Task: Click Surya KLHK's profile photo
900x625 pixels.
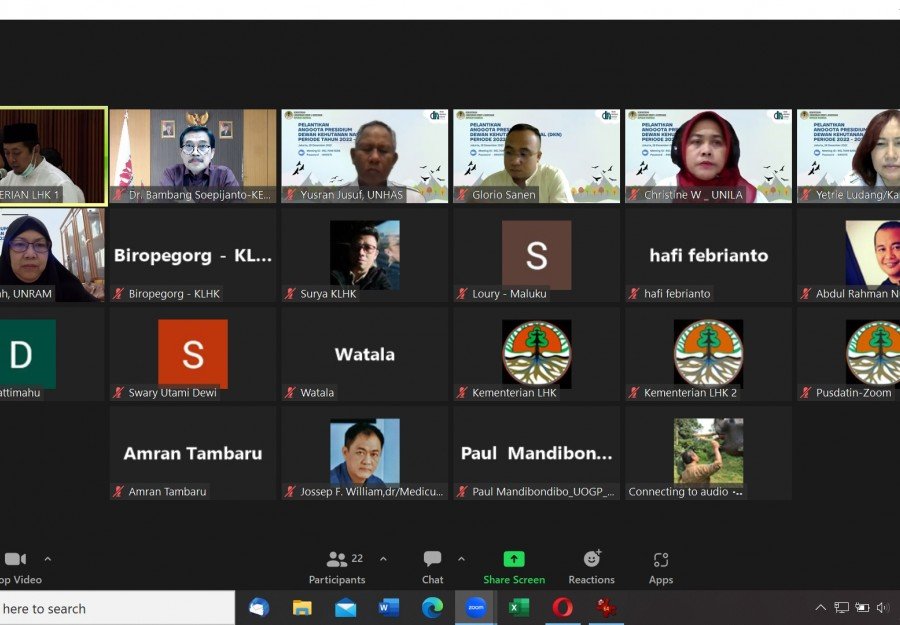Action: tap(364, 255)
